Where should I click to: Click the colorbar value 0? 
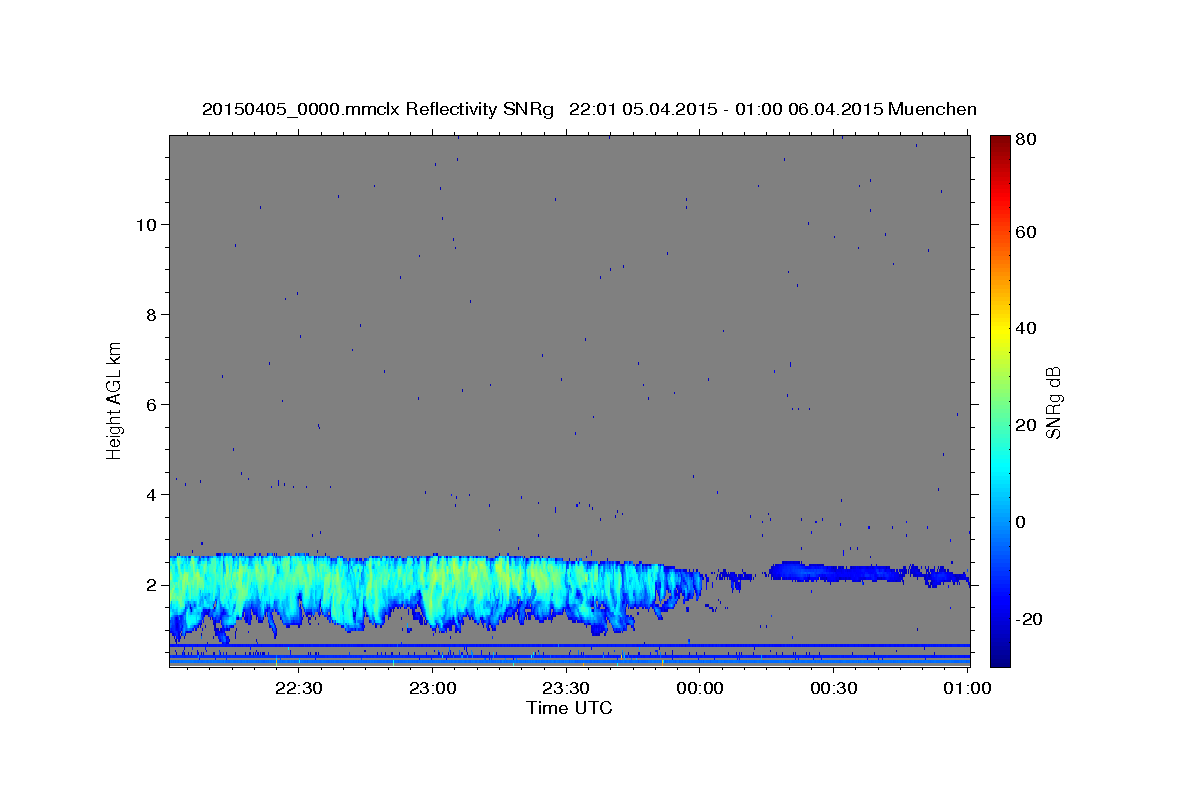[1021, 522]
